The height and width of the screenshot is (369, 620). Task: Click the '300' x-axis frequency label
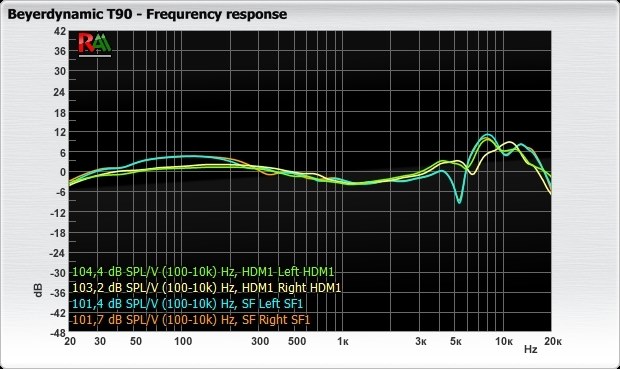pyautogui.click(x=260, y=341)
